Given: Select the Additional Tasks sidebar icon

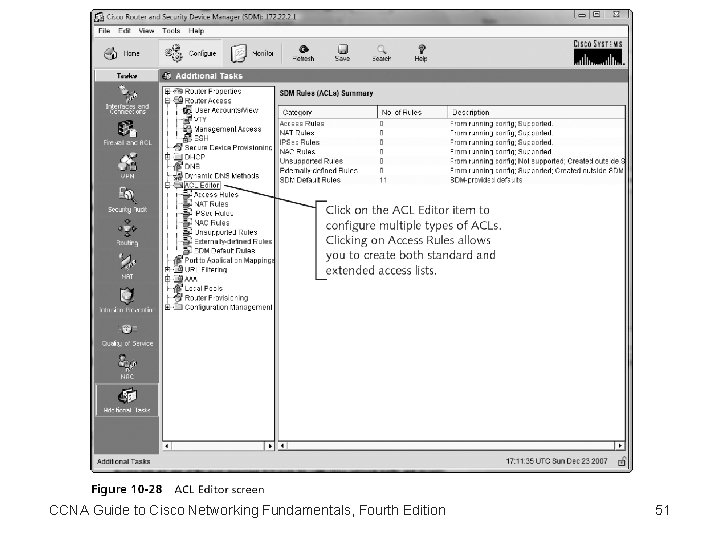Looking at the screenshot, I should point(127,396).
